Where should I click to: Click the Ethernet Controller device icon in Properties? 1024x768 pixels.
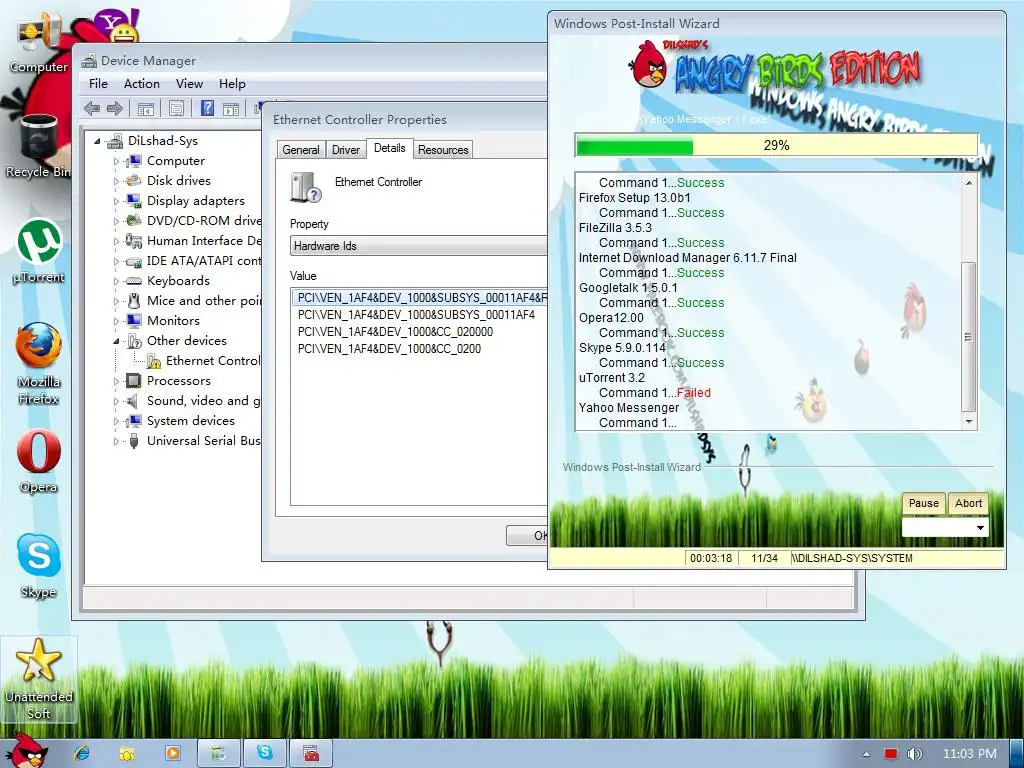click(x=306, y=187)
